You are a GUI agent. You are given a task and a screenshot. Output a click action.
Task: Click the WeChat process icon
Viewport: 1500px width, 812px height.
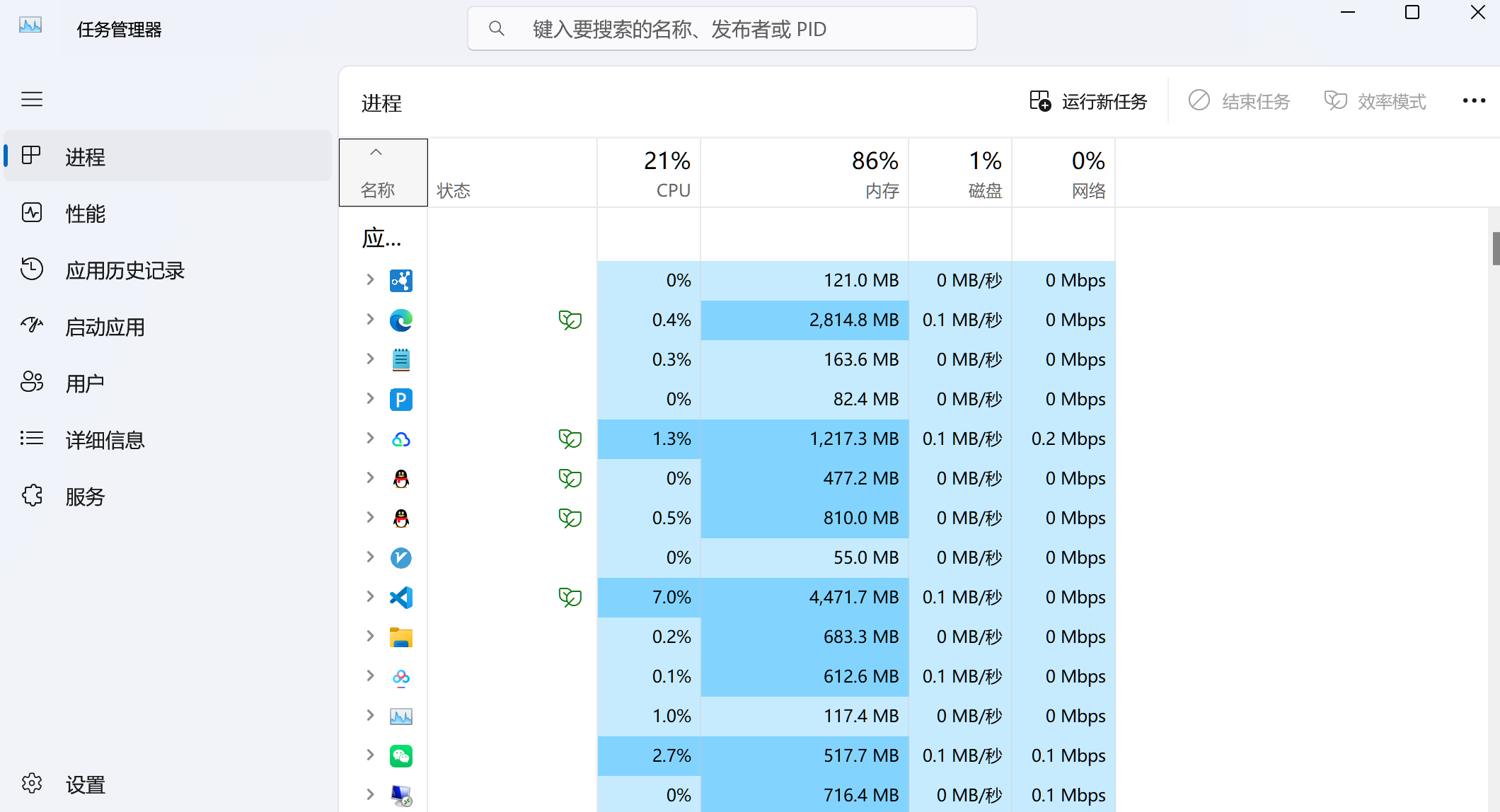coord(400,756)
